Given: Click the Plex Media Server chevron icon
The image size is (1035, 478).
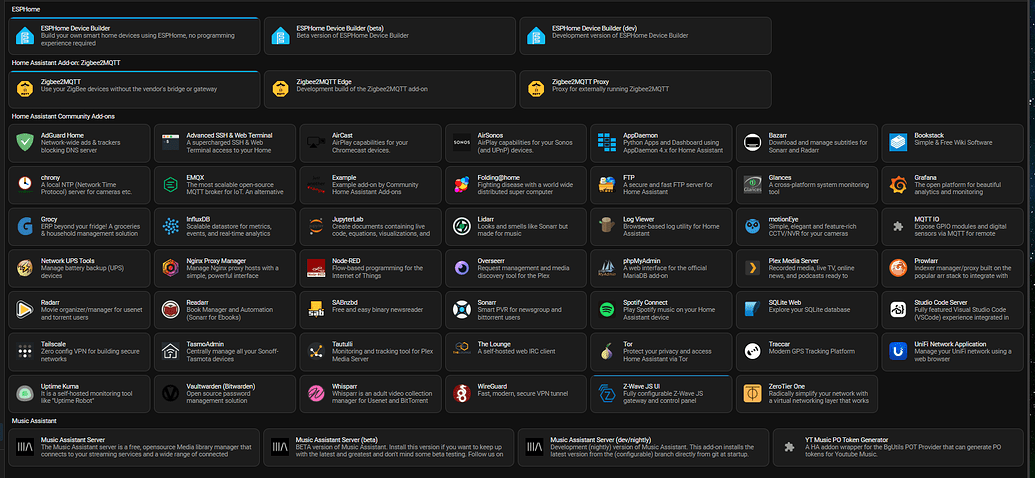Looking at the screenshot, I should [x=752, y=268].
